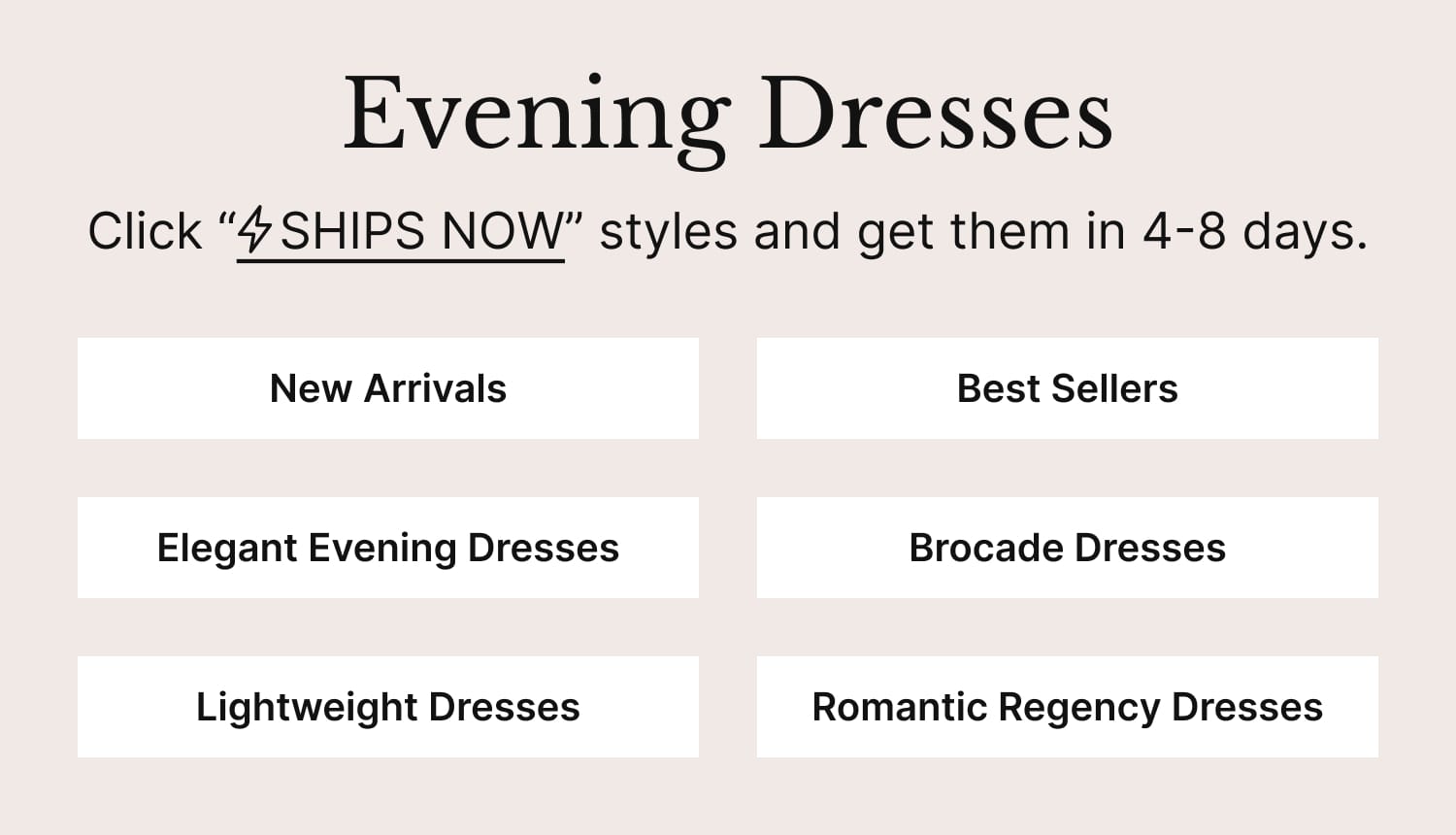View Romantic Regency Dresses

pyautogui.click(x=1067, y=707)
